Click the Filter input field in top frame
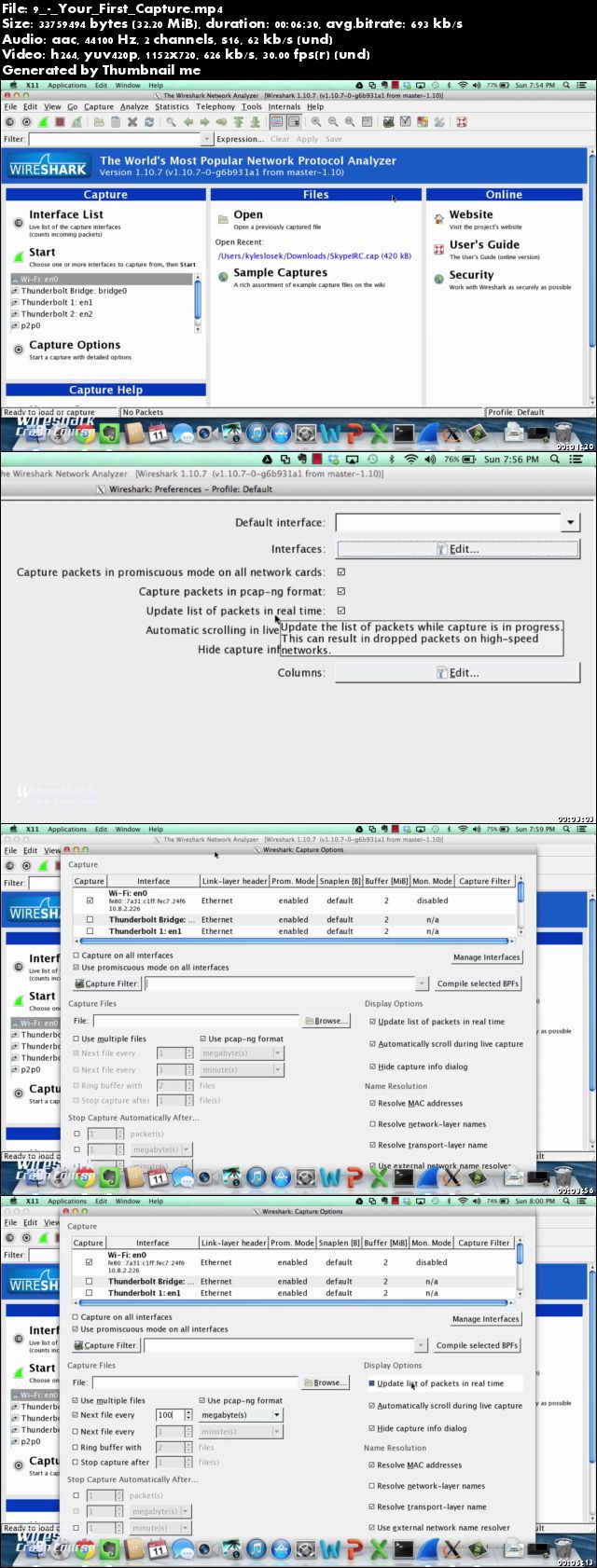 pyautogui.click(x=114, y=139)
